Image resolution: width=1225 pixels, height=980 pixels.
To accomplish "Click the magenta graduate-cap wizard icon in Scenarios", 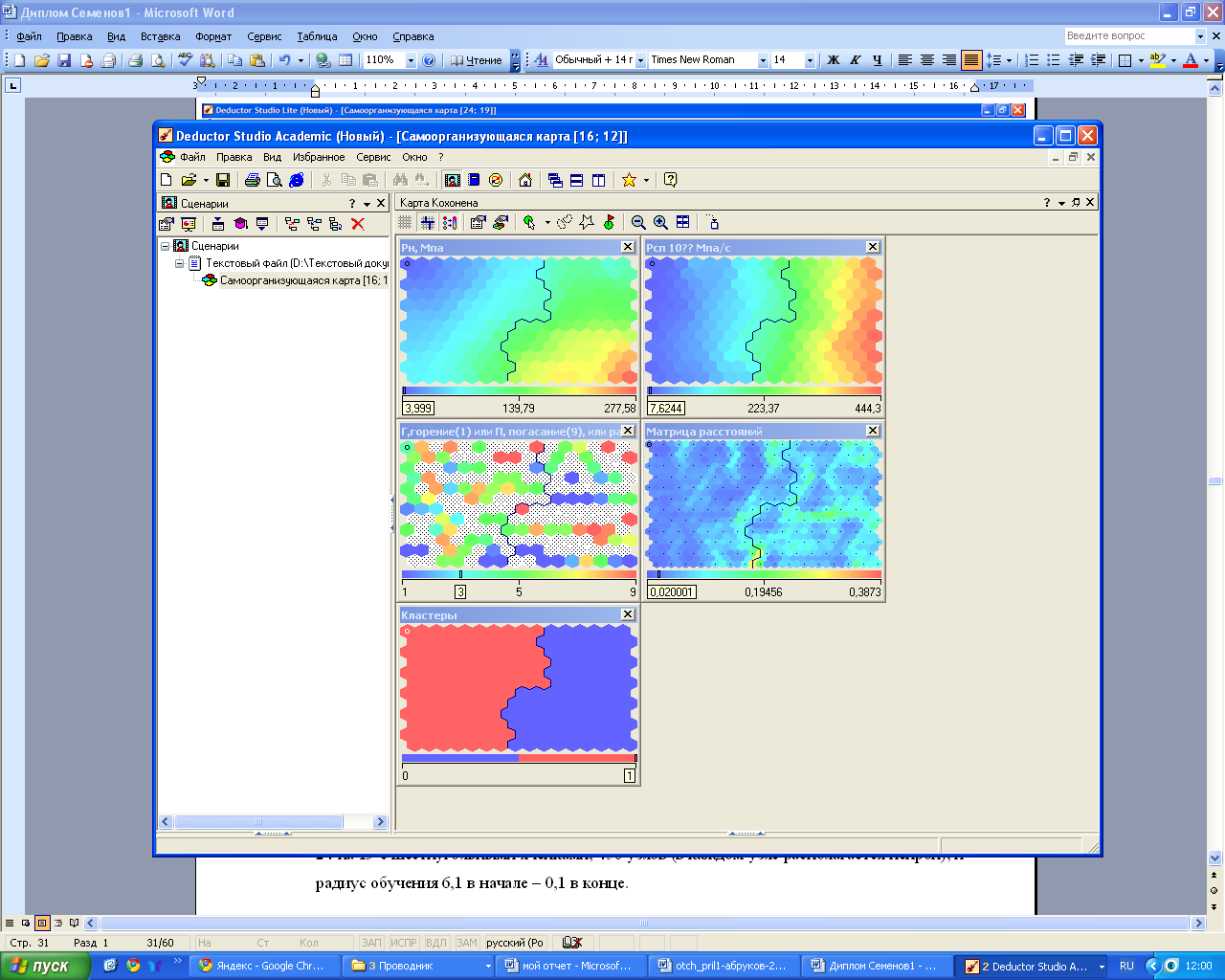I will click(x=240, y=224).
